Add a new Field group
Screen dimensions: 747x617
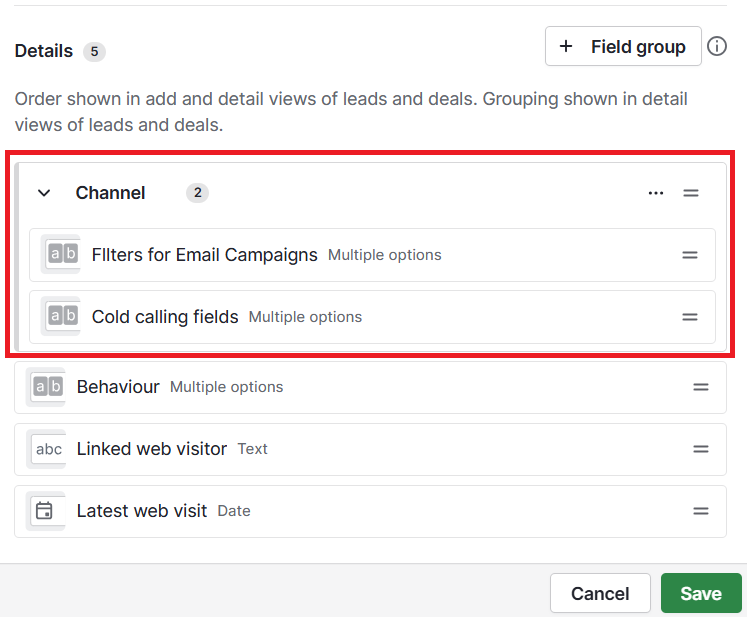[623, 46]
